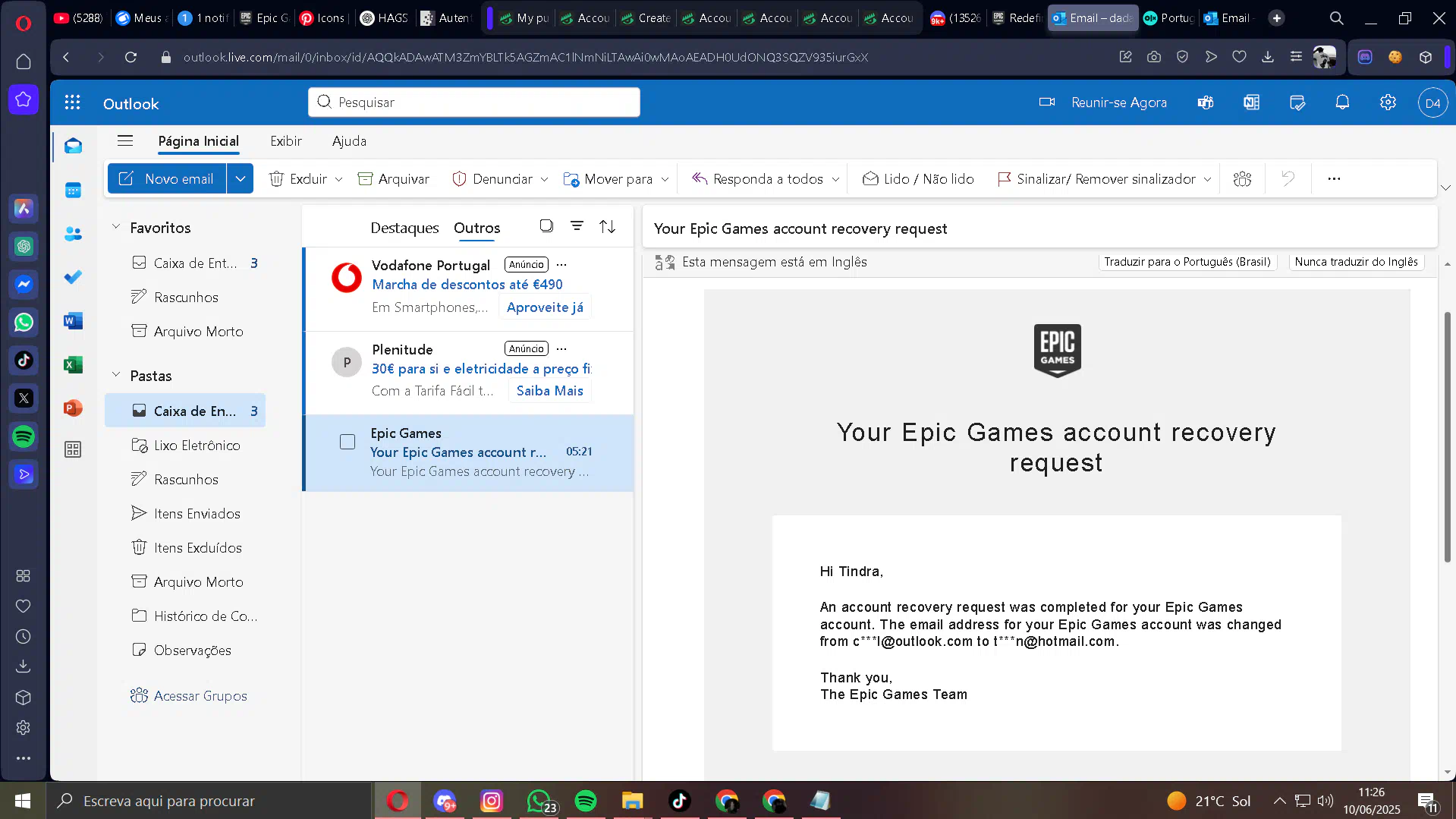Open People contacts in Outlook rail
This screenshot has height=819, width=1456.
[74, 234]
